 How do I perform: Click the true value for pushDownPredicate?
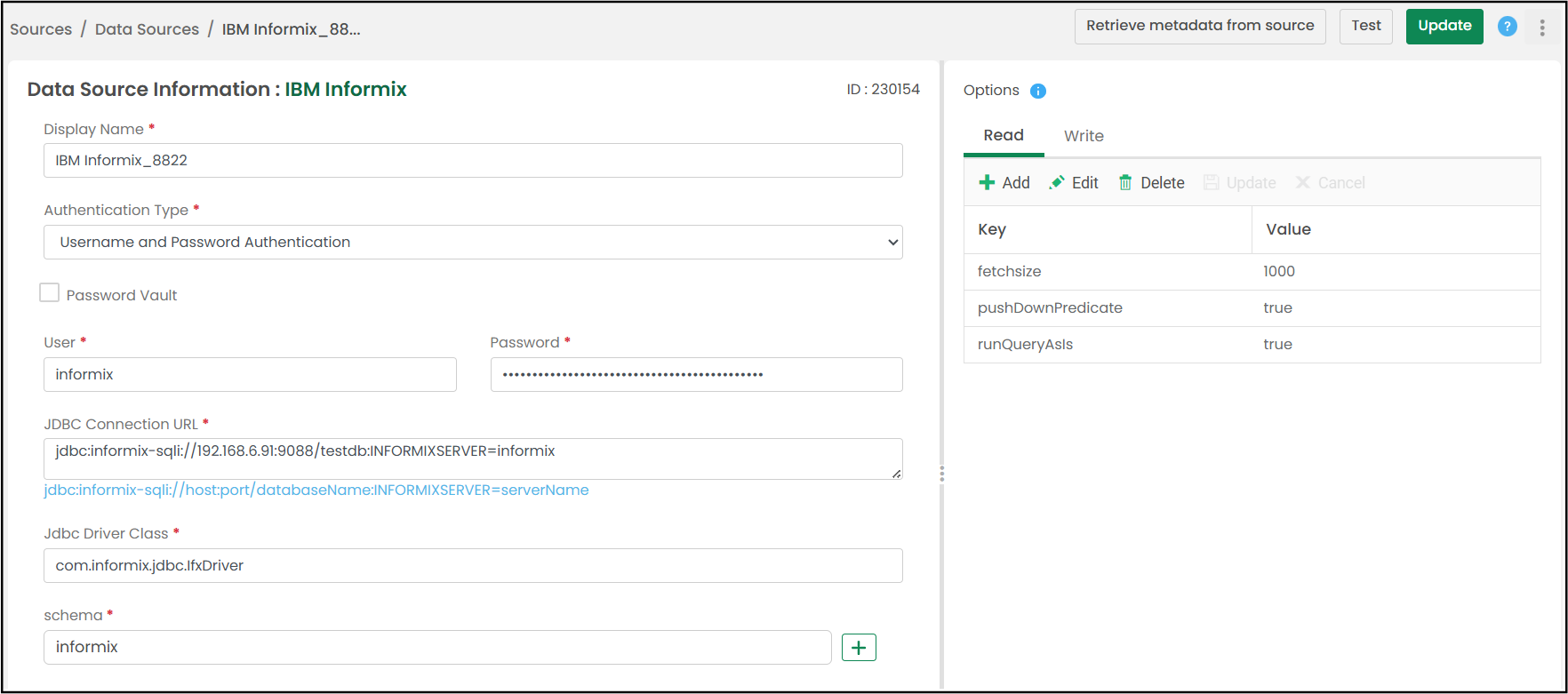[1277, 308]
